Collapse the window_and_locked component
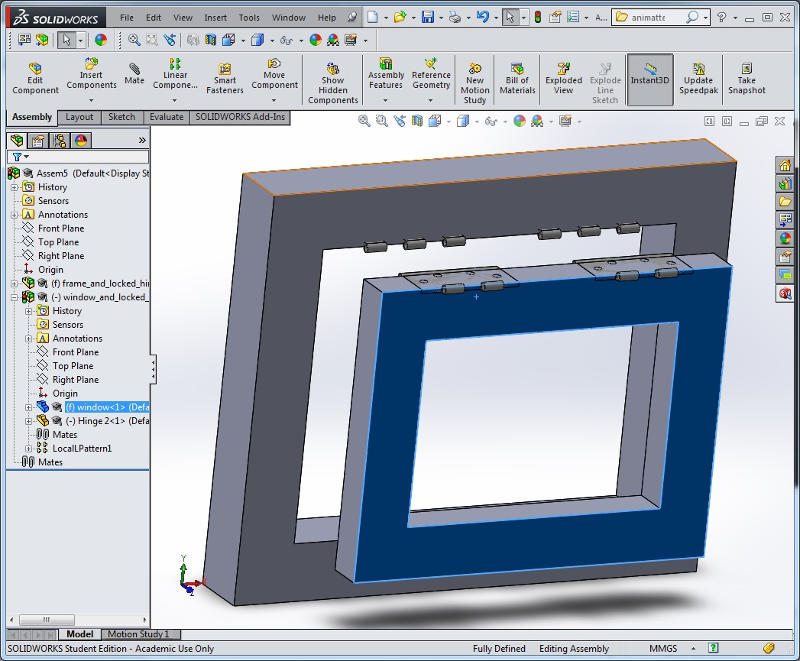This screenshot has height=661, width=800. coord(14,297)
